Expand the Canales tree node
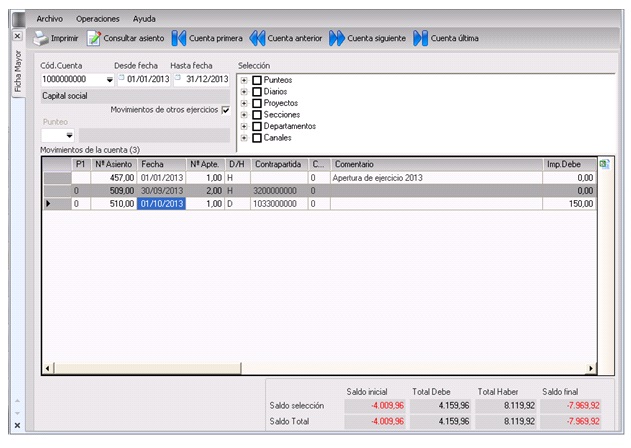This screenshot has width=631, height=448. 245,139
